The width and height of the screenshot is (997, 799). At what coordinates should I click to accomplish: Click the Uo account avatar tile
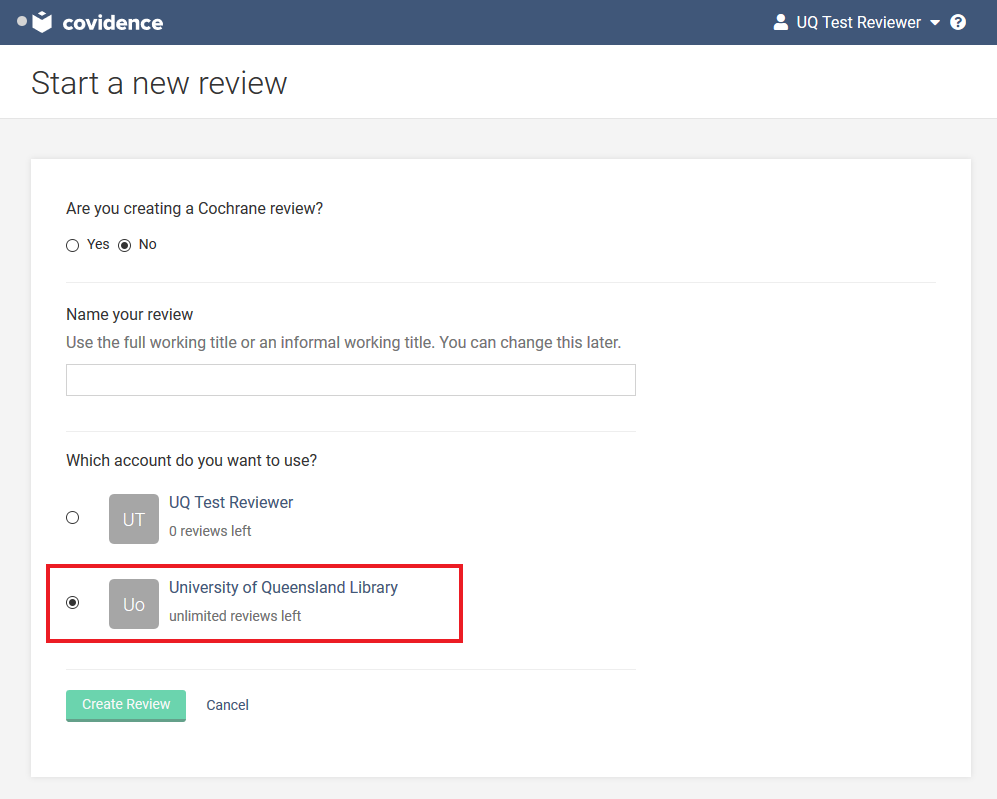(134, 604)
